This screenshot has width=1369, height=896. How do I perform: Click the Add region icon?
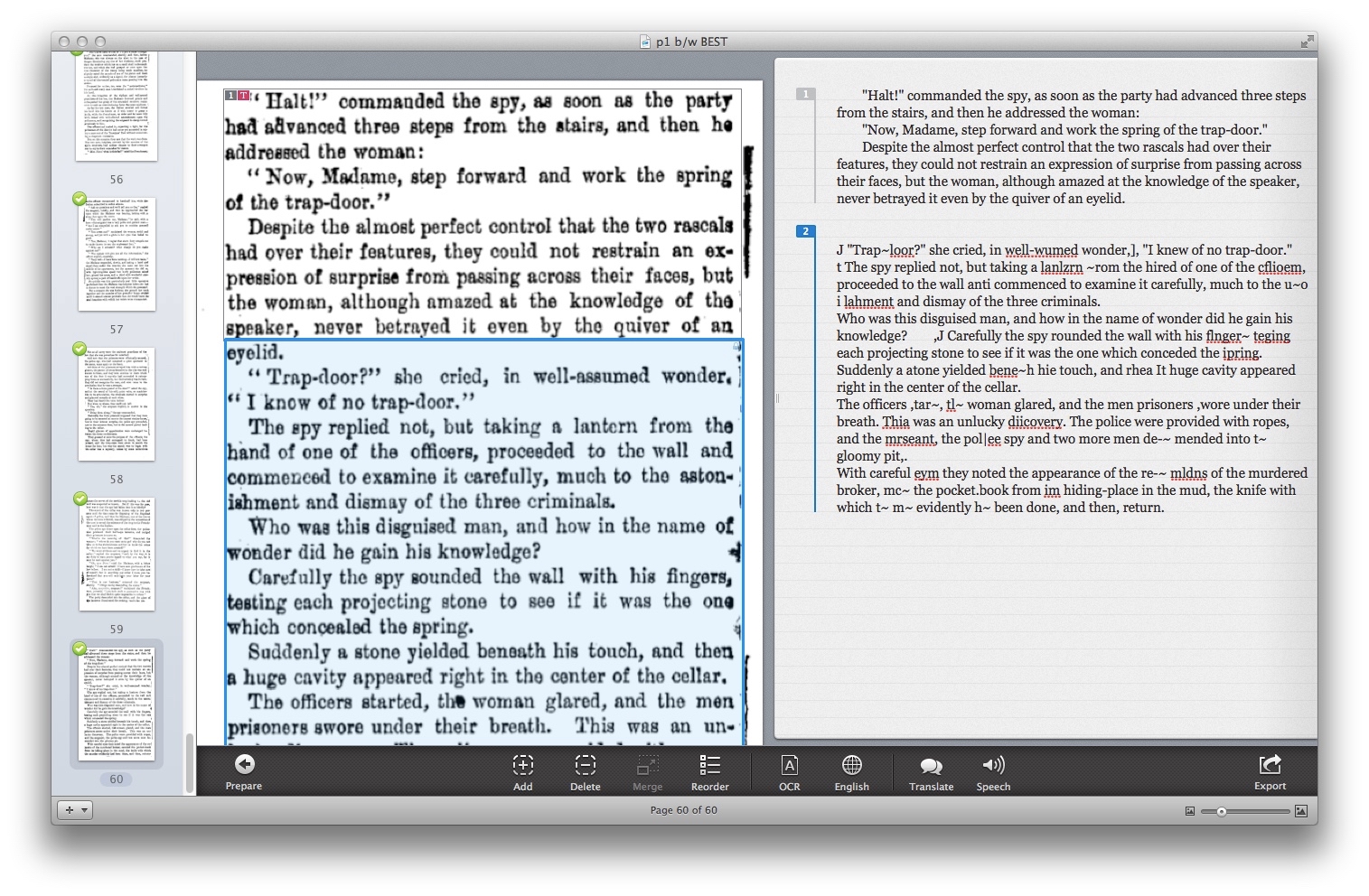pos(522,765)
